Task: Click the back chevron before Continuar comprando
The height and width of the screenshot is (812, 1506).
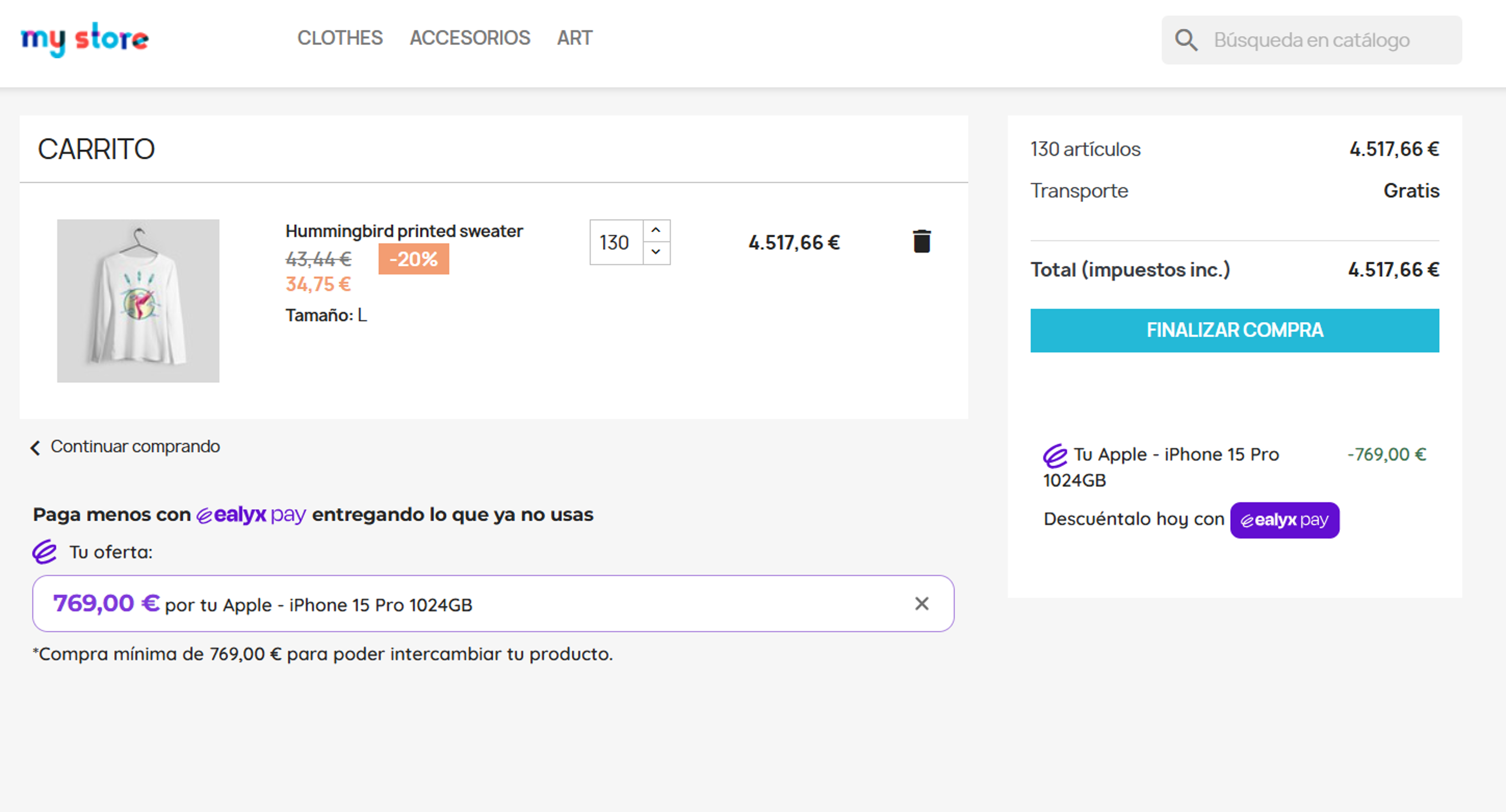Action: (x=35, y=448)
